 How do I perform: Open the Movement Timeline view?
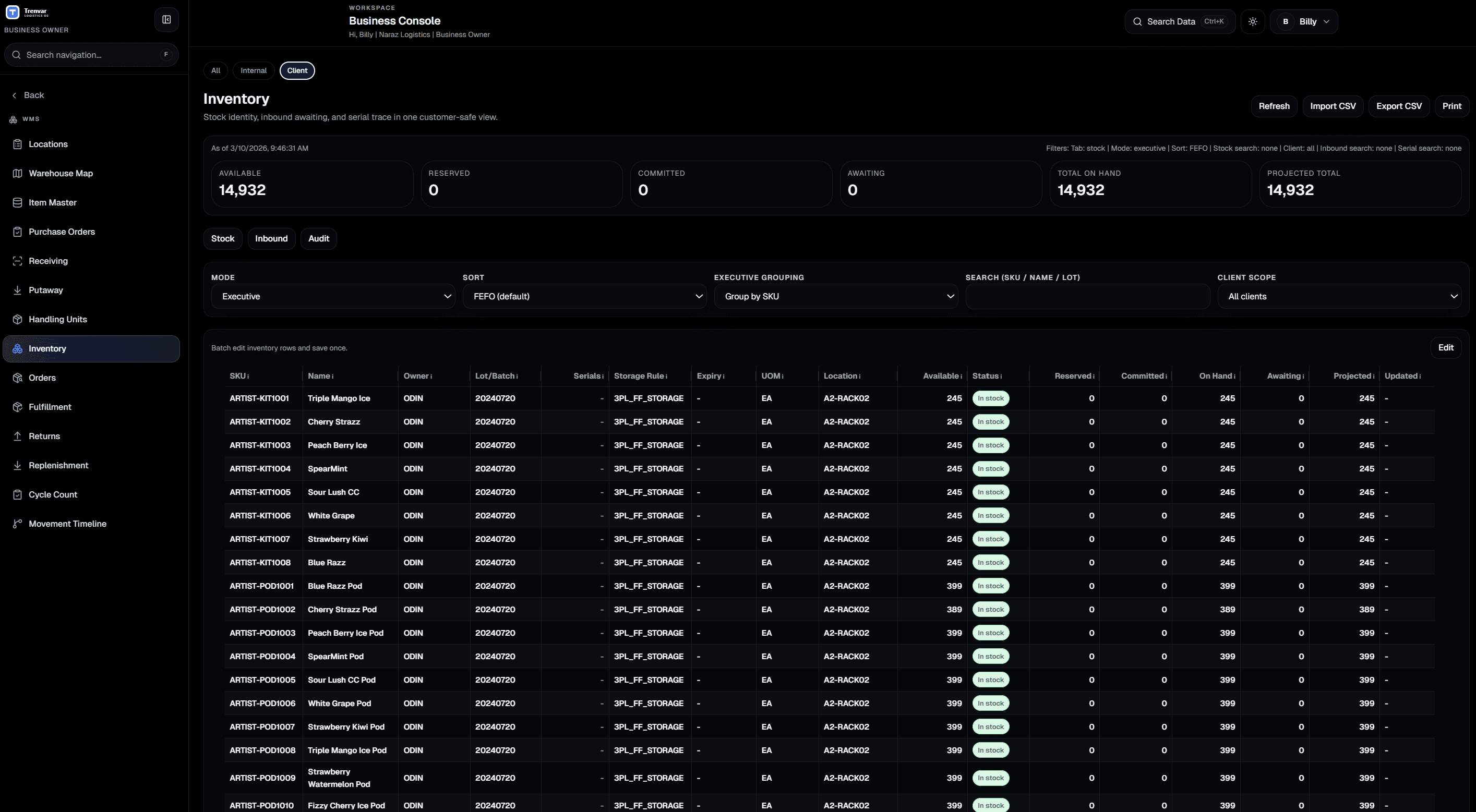click(68, 524)
